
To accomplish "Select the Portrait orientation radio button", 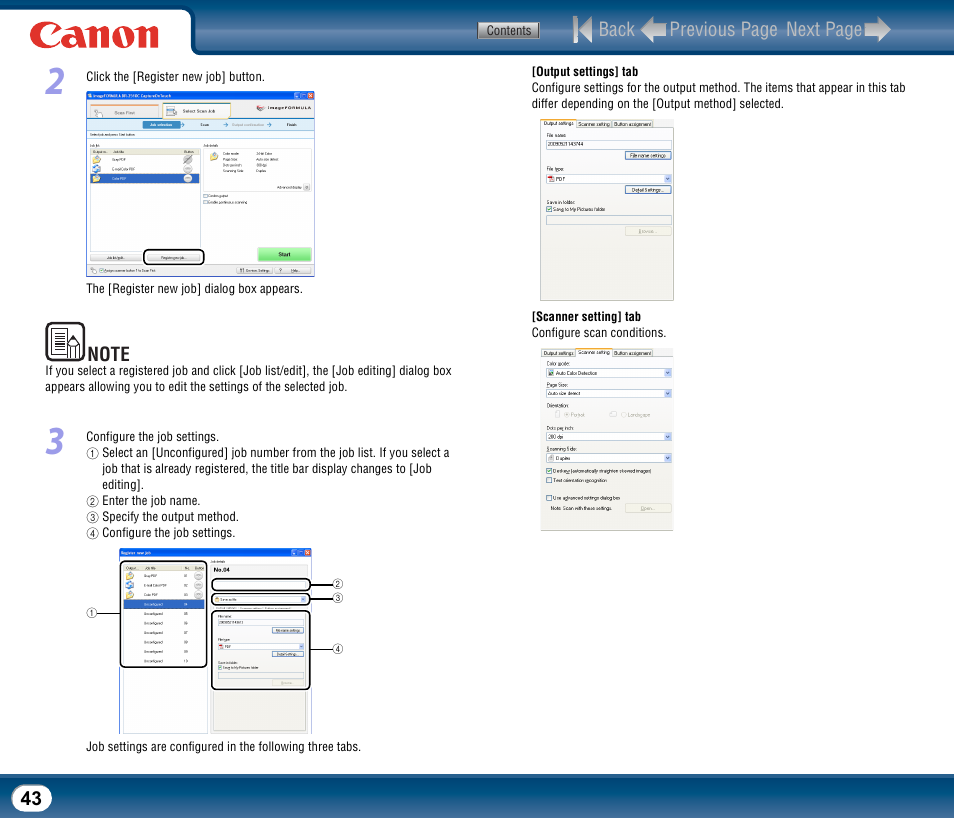I will click(567, 414).
